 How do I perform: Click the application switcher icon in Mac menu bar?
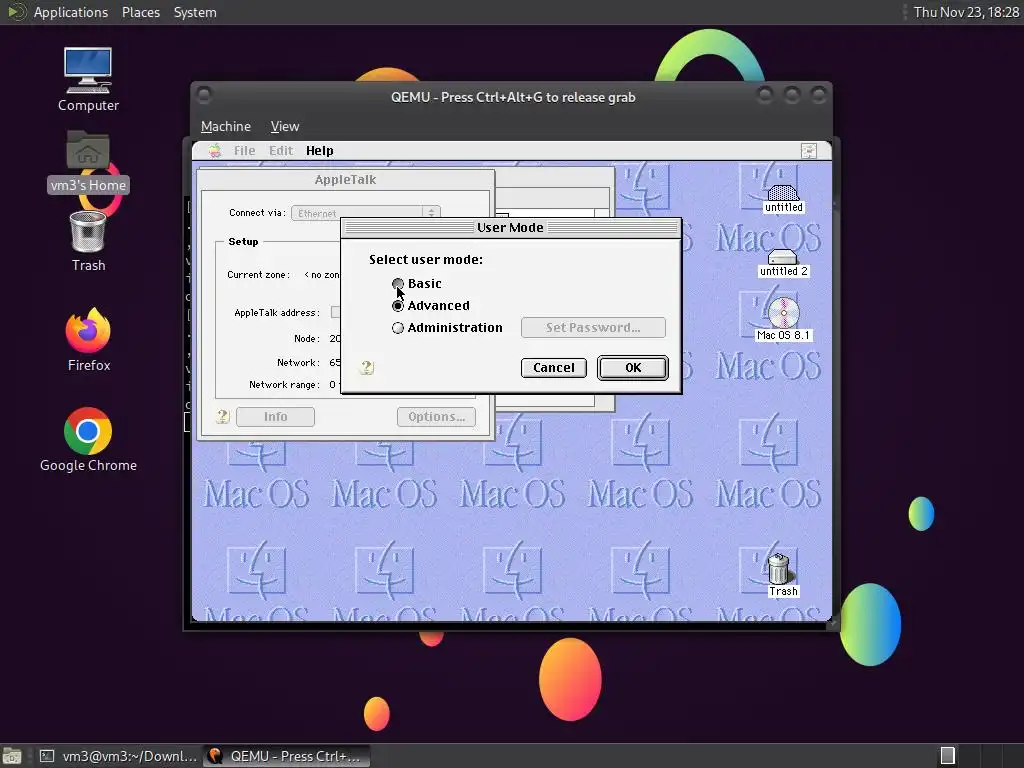808,151
